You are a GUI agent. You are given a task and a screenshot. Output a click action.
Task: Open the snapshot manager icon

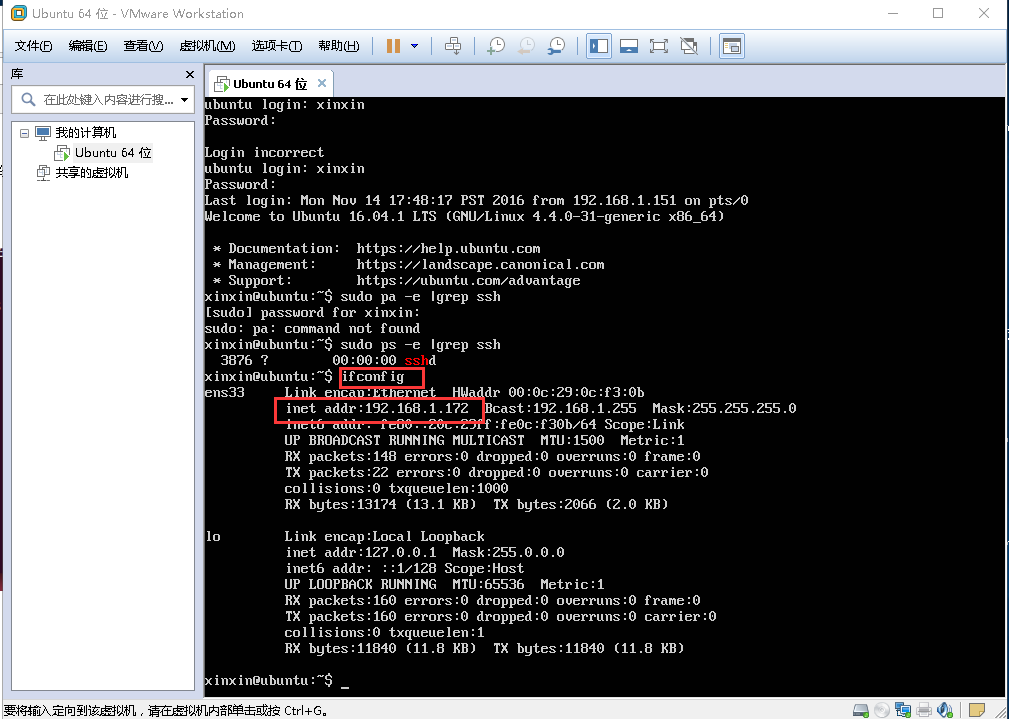click(x=556, y=46)
